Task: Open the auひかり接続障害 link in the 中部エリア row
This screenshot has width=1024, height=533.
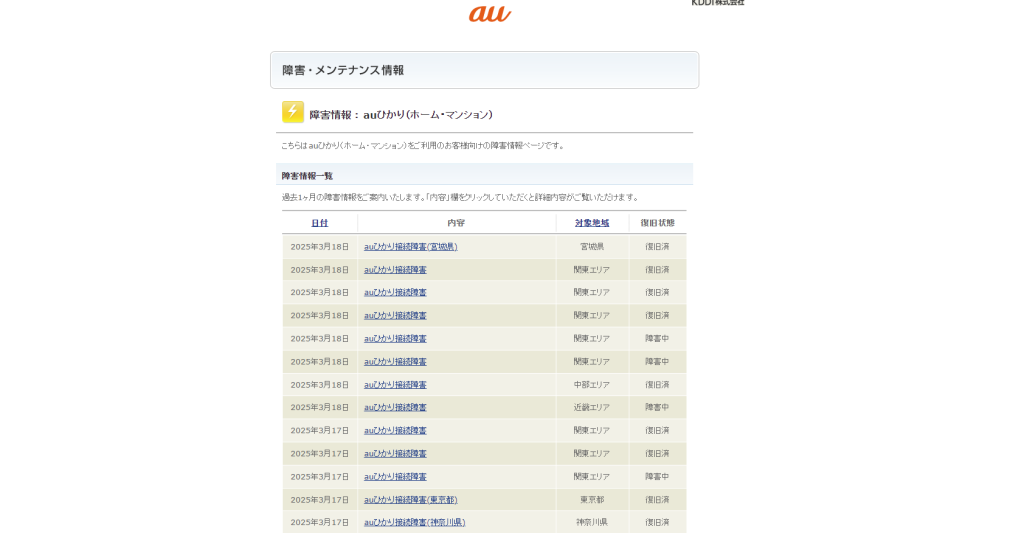Action: [x=395, y=385]
